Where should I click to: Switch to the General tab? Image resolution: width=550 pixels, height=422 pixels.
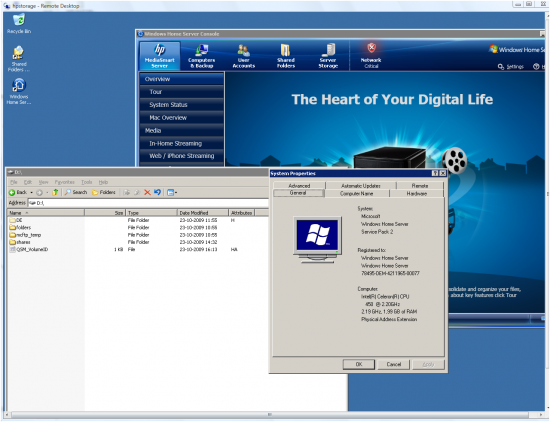(x=298, y=193)
